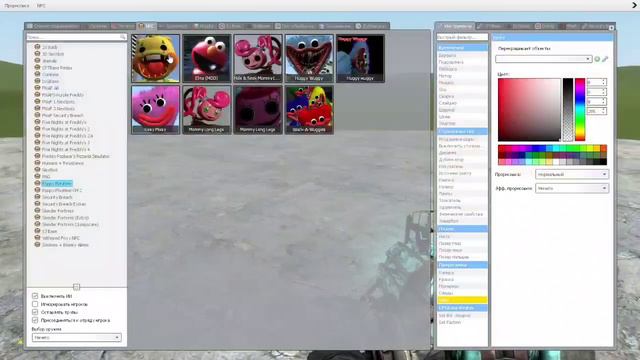Toggle the Оставлять трупы checkbox
Screen dimensions: 640x360
(x=35, y=312)
